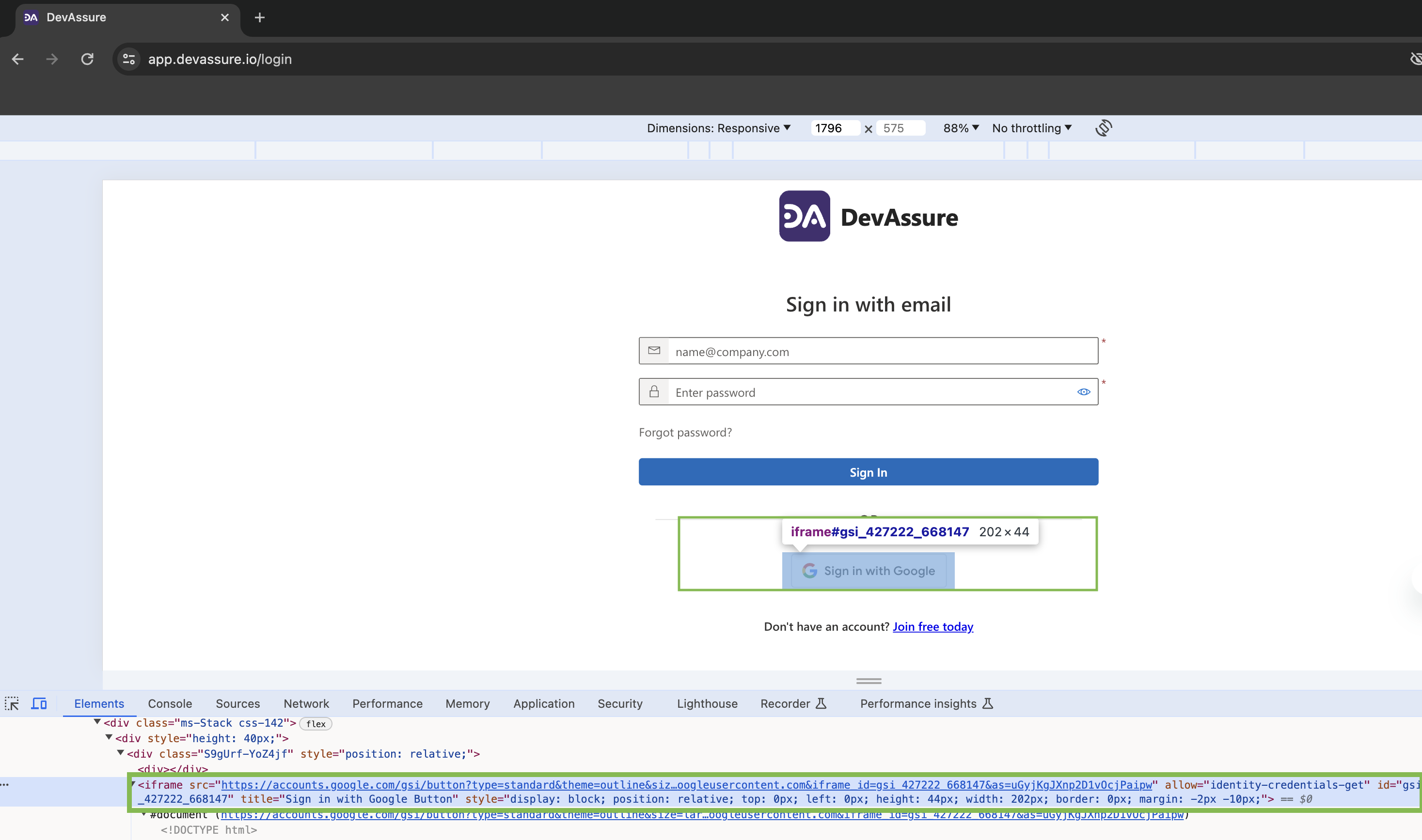Click the DevAssure logo icon

coord(804,216)
